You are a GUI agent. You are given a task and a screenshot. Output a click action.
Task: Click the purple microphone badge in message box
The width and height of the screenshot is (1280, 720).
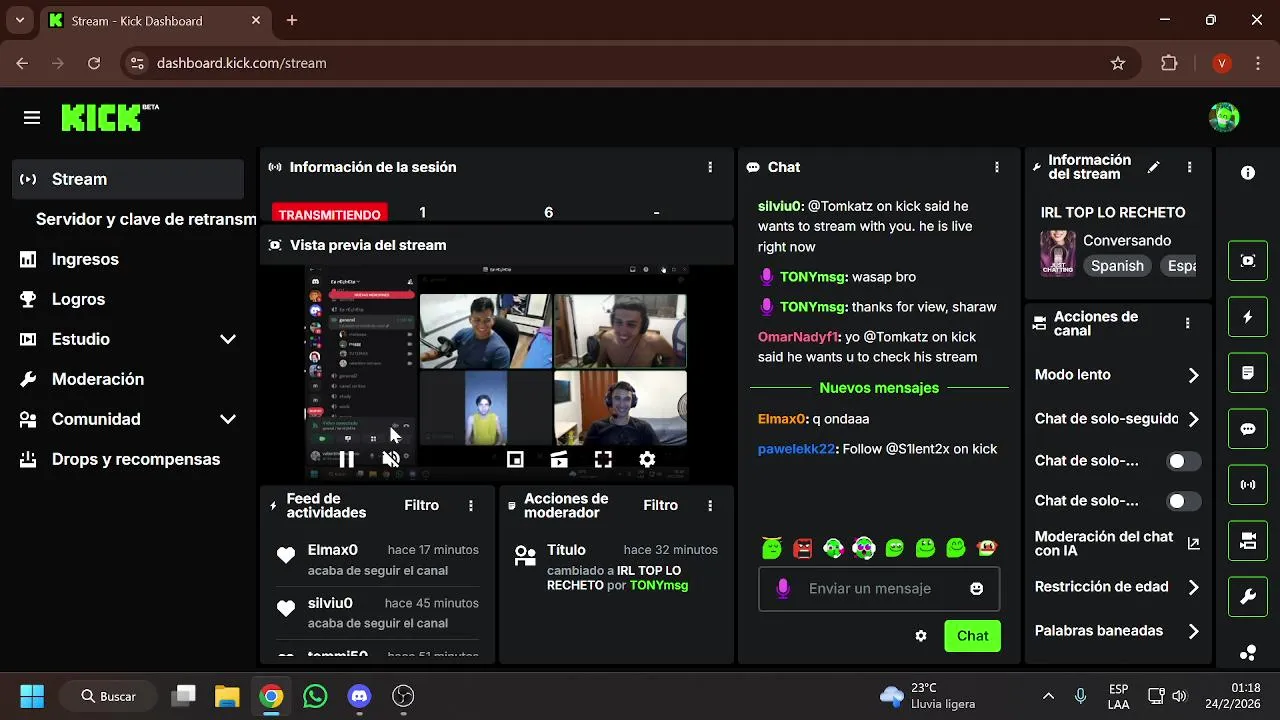[783, 589]
